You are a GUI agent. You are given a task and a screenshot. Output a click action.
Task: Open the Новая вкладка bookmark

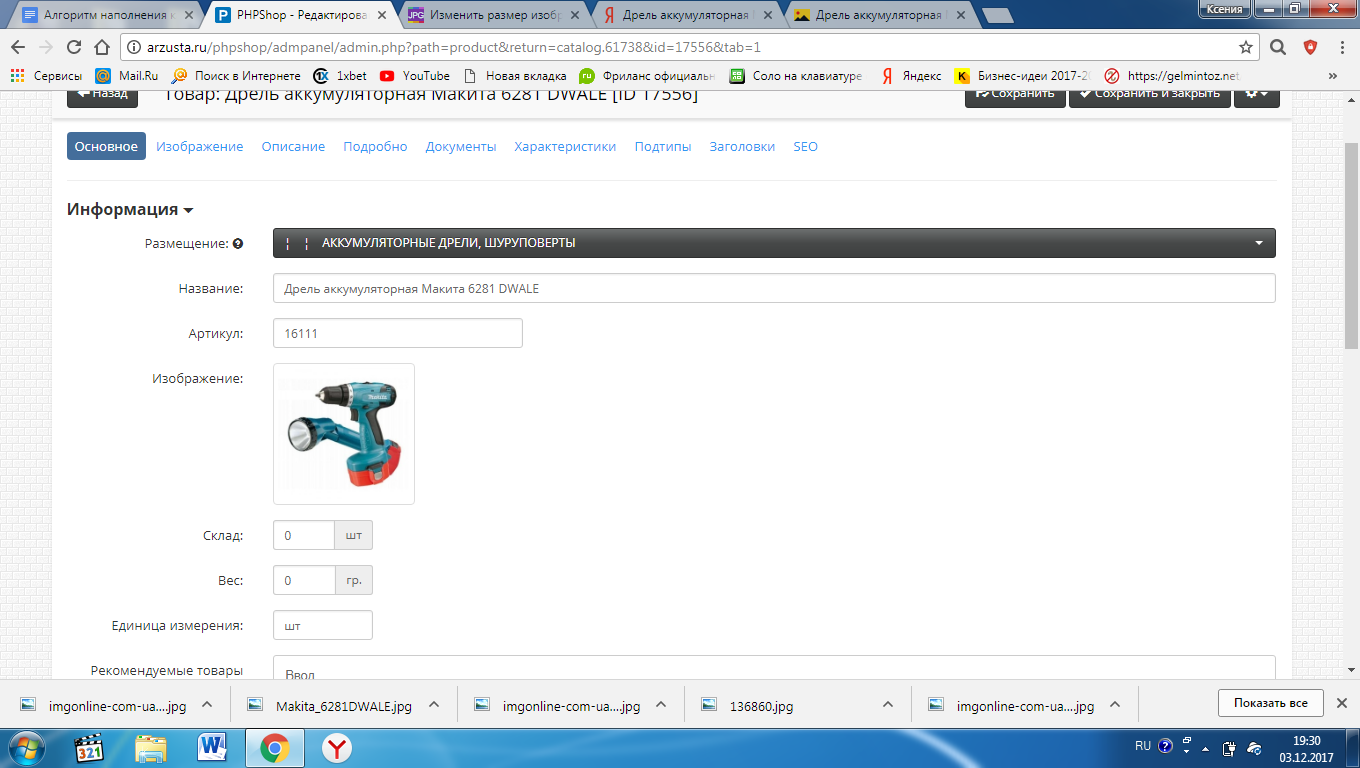tap(515, 76)
